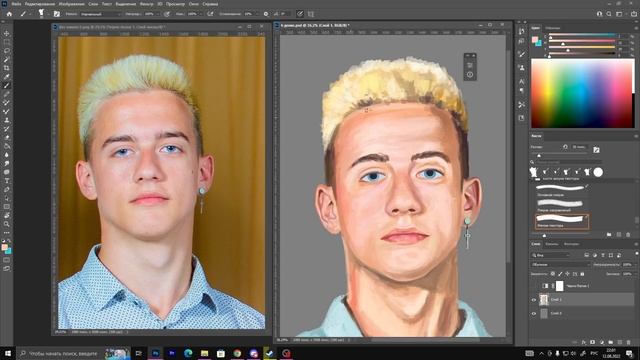Image resolution: width=640 pixels, height=360 pixels.
Task: Switch to the Каналы tab
Action: 552,244
